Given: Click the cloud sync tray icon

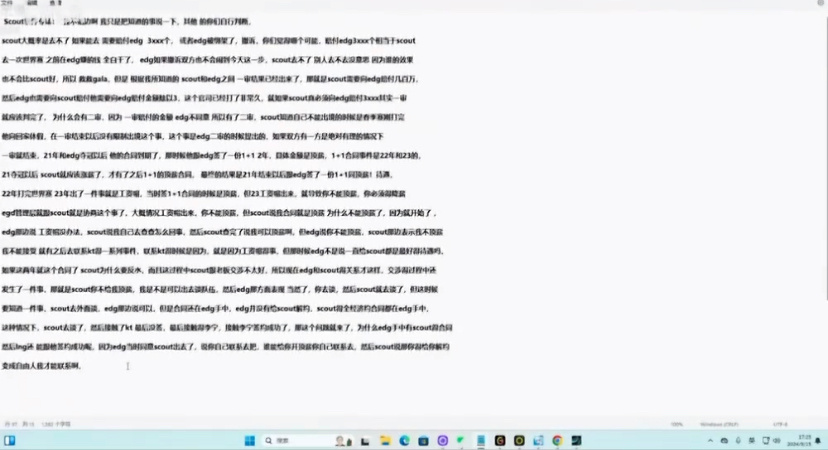Looking at the screenshot, I should pos(724,440).
